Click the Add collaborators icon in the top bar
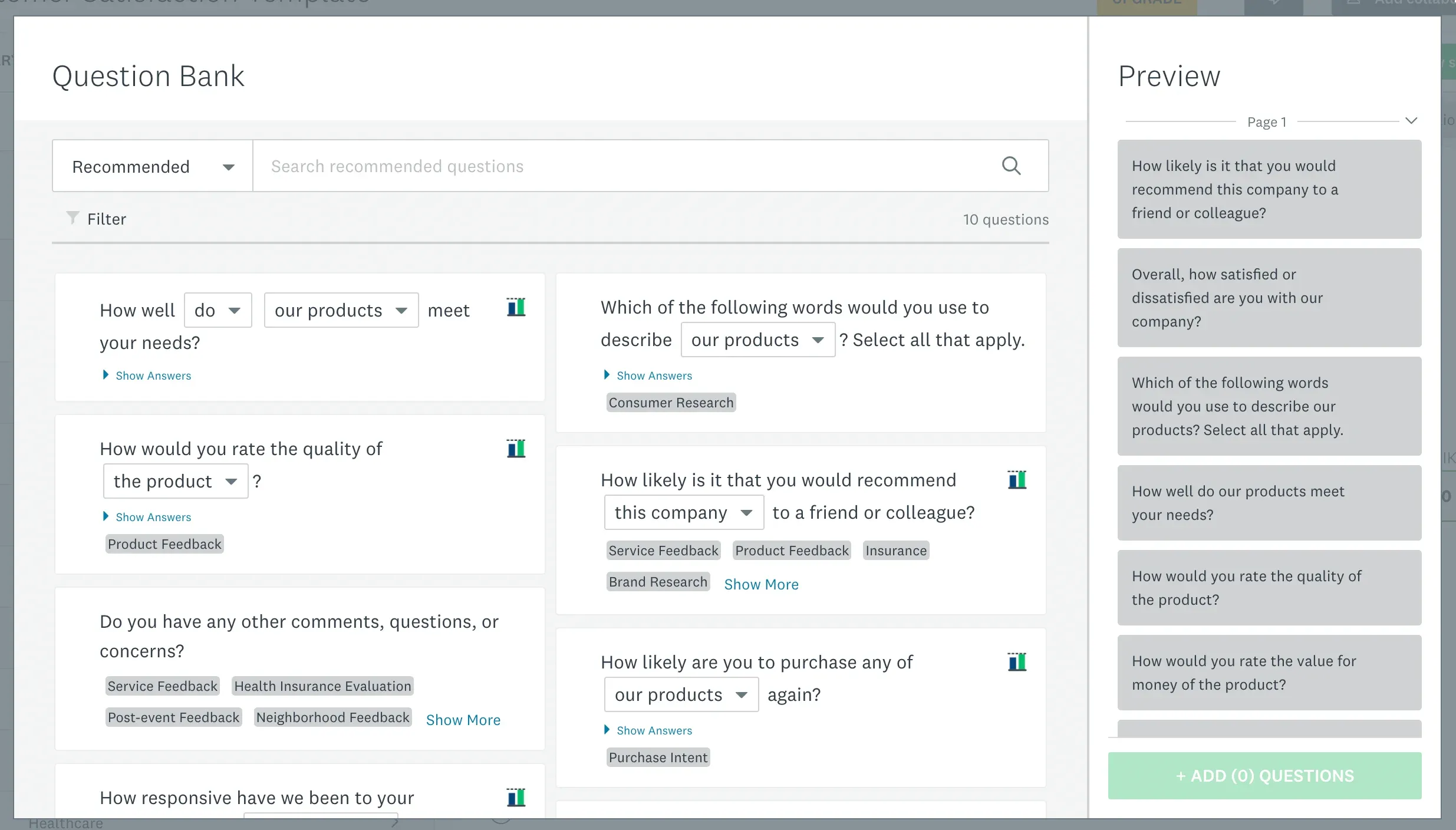This screenshot has height=830, width=1456. pyautogui.click(x=1353, y=3)
